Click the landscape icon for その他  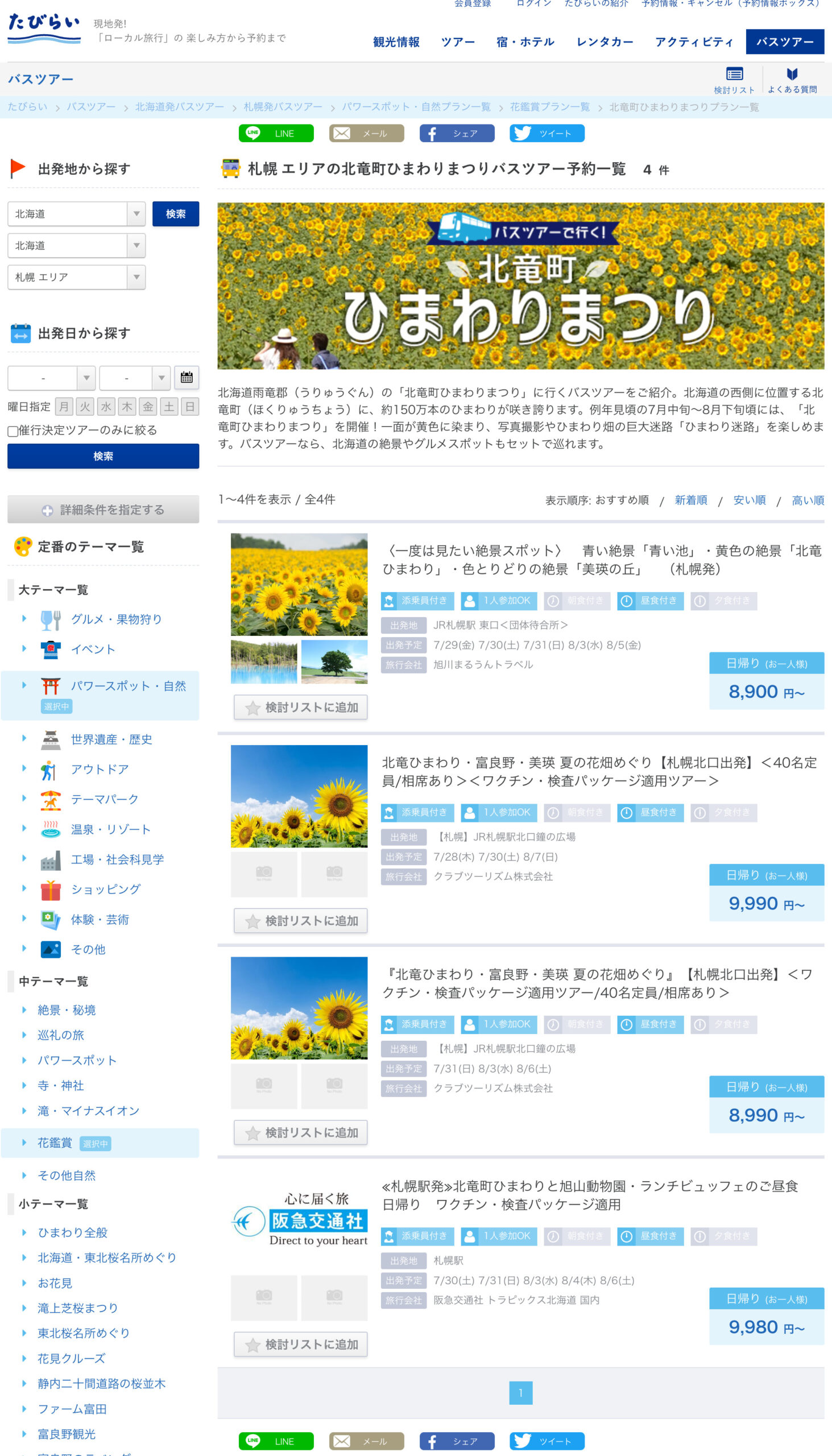pos(51,950)
